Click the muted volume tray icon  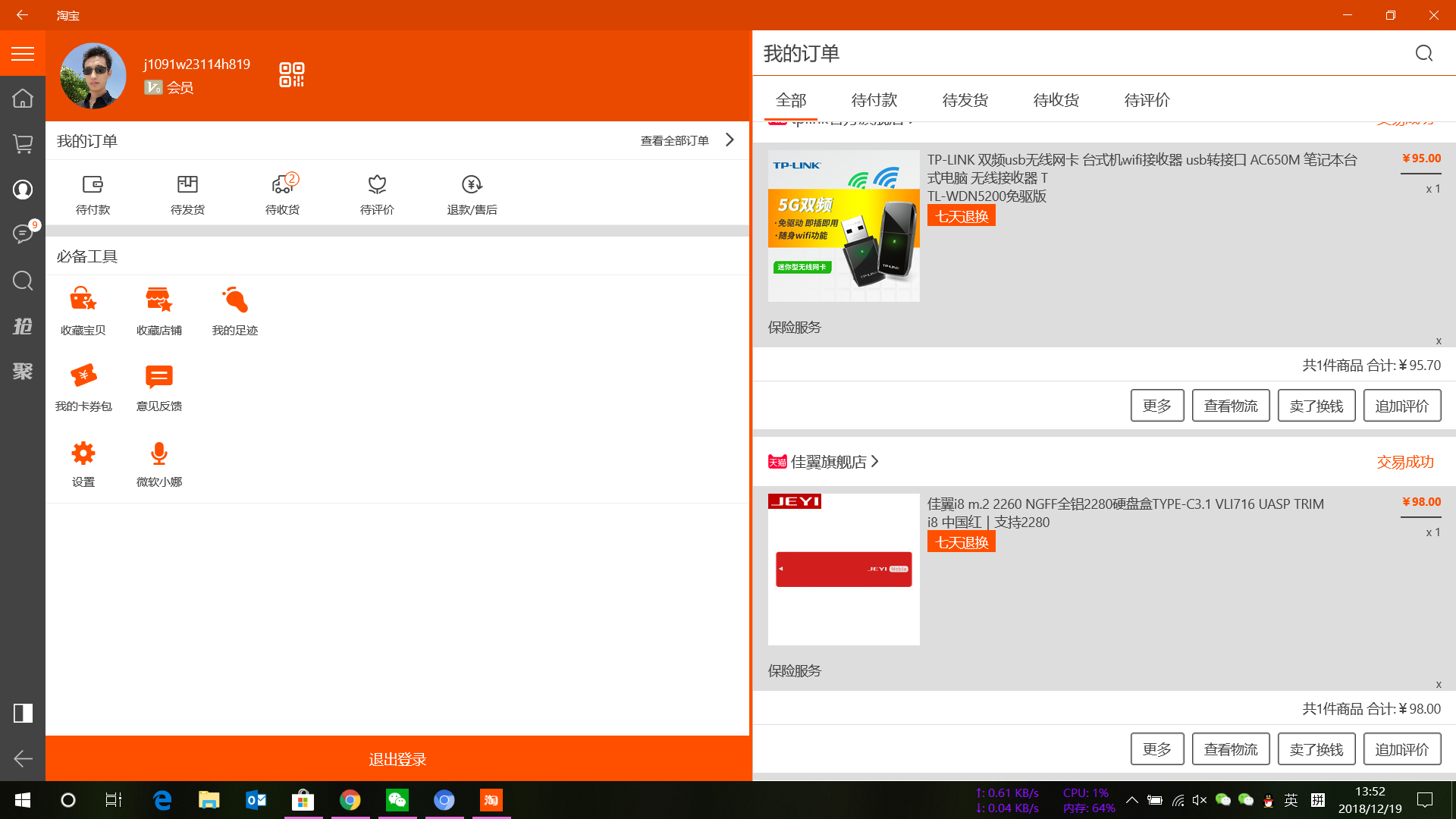click(x=1200, y=800)
